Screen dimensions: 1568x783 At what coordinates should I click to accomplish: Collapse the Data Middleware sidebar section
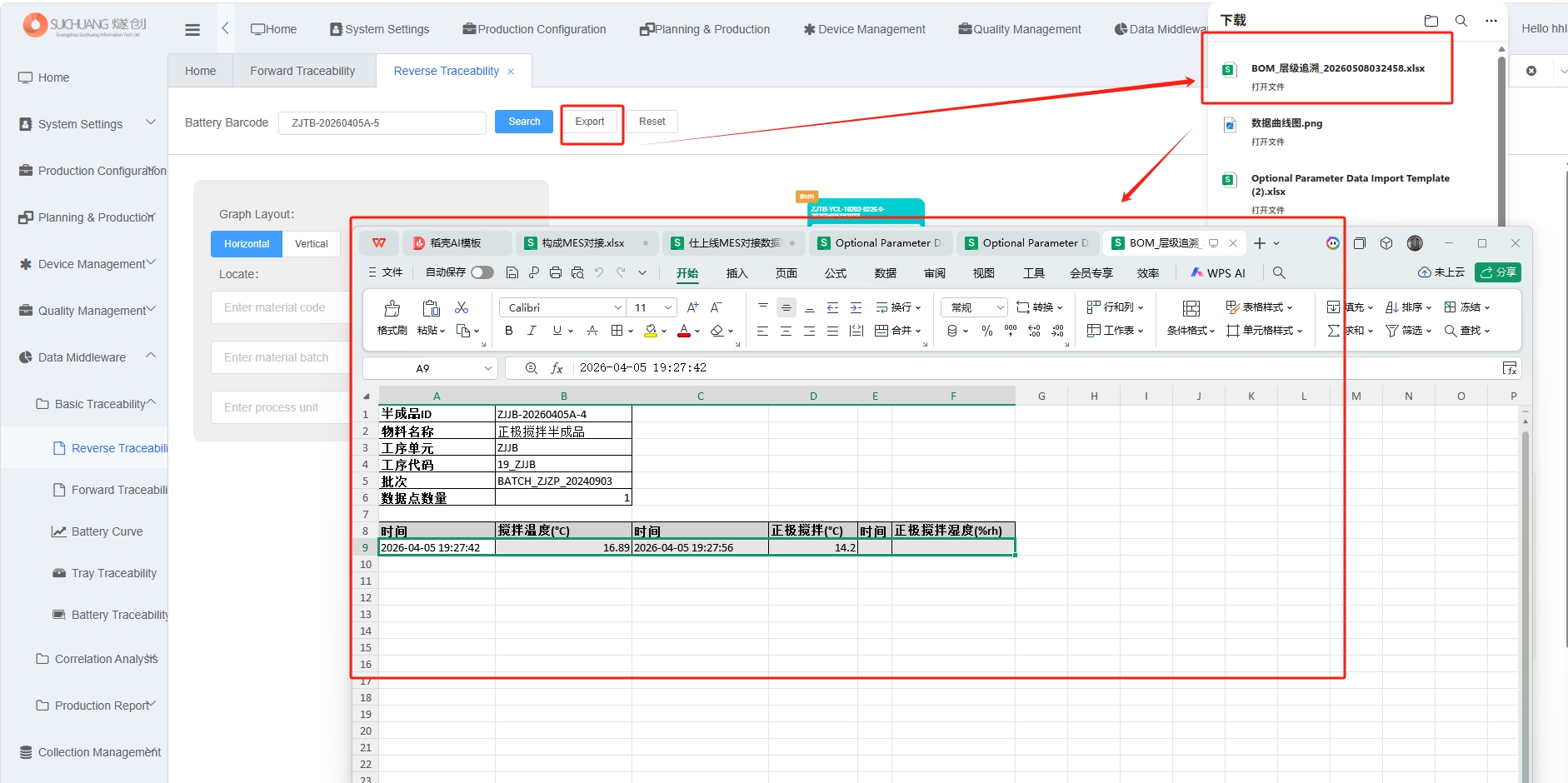pos(151,356)
